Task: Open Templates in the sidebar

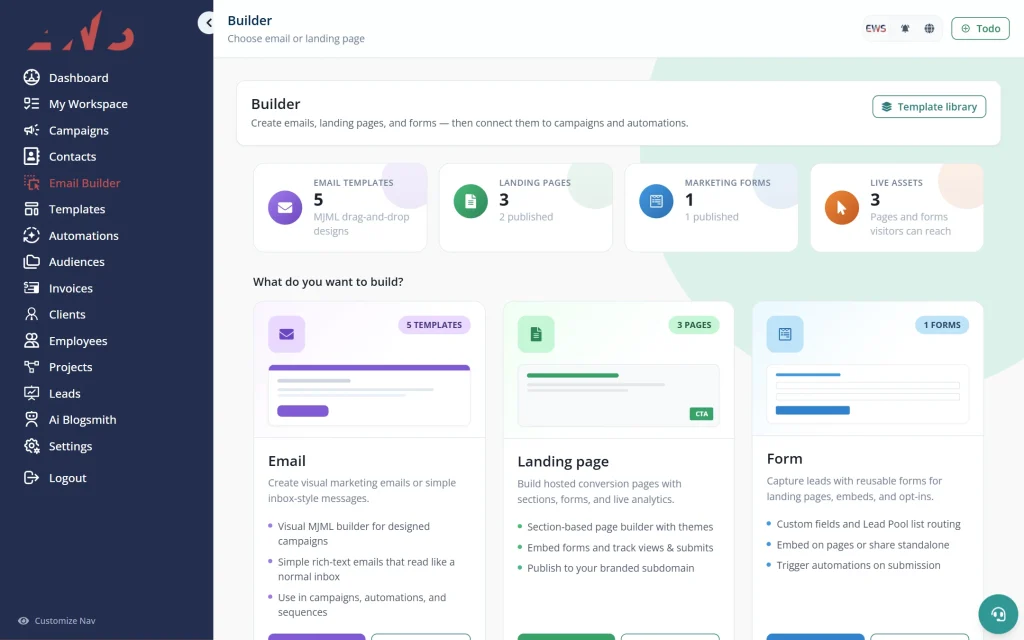Action: click(x=77, y=209)
